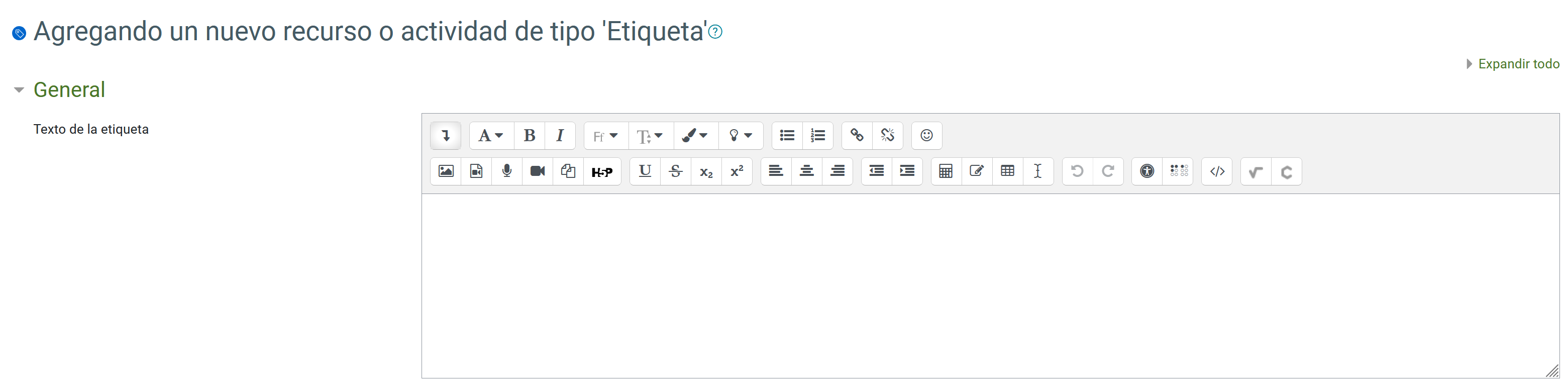Click the redo arrow
Image resolution: width=1568 pixels, height=386 pixels.
pyautogui.click(x=1108, y=171)
